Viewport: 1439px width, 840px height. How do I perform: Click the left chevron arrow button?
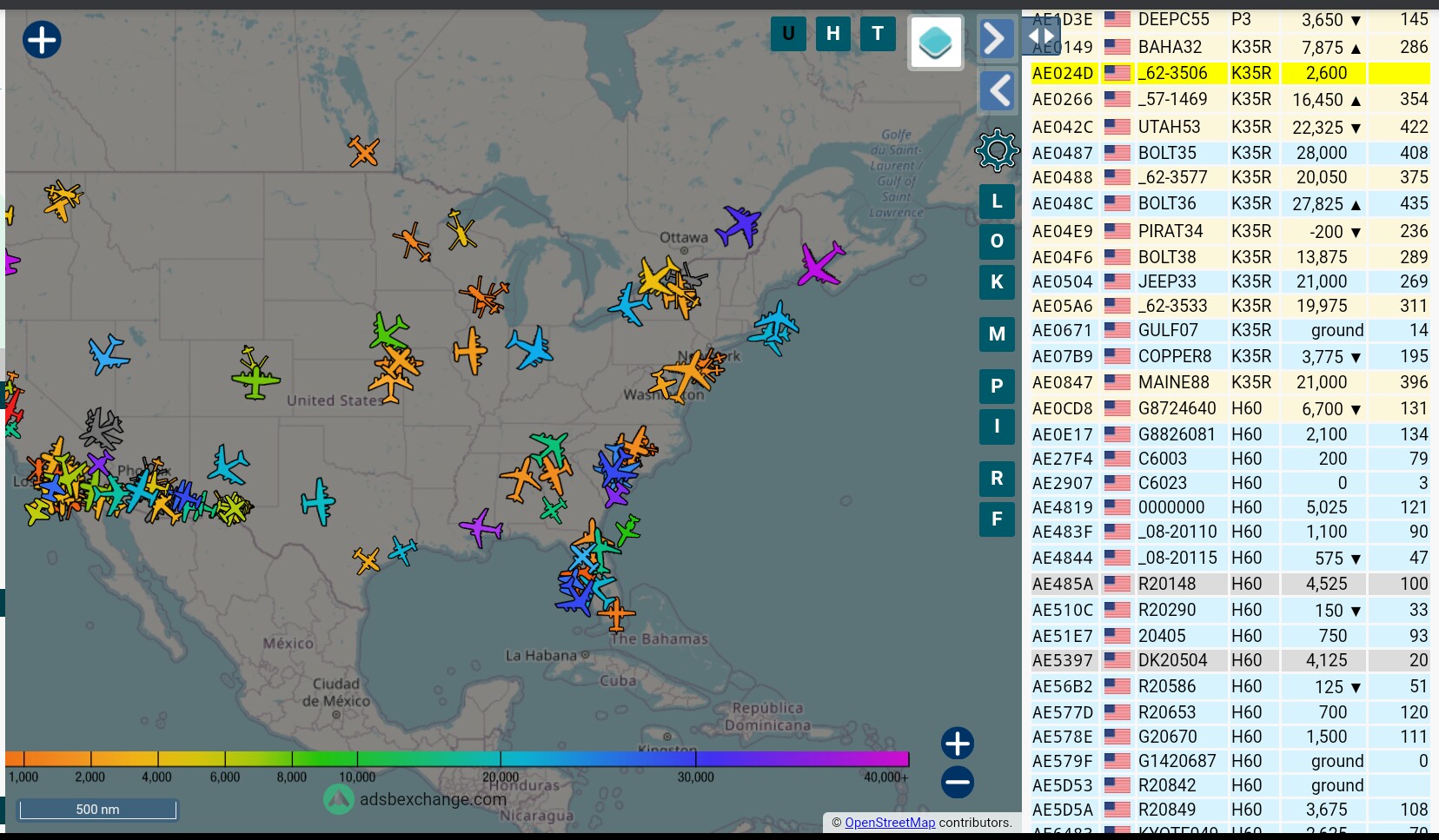[x=998, y=91]
